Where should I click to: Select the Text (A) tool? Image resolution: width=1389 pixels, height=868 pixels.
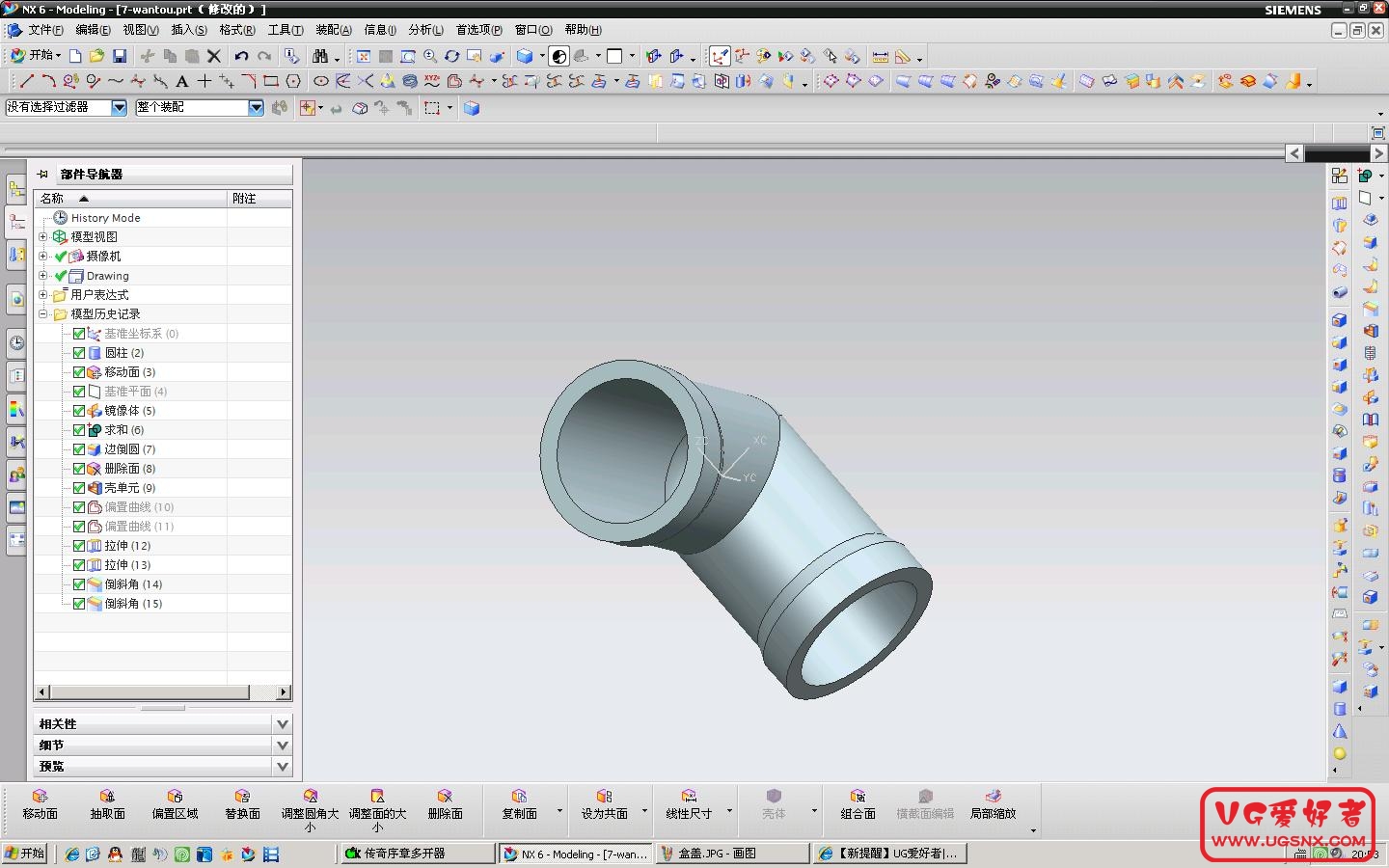[x=181, y=81]
